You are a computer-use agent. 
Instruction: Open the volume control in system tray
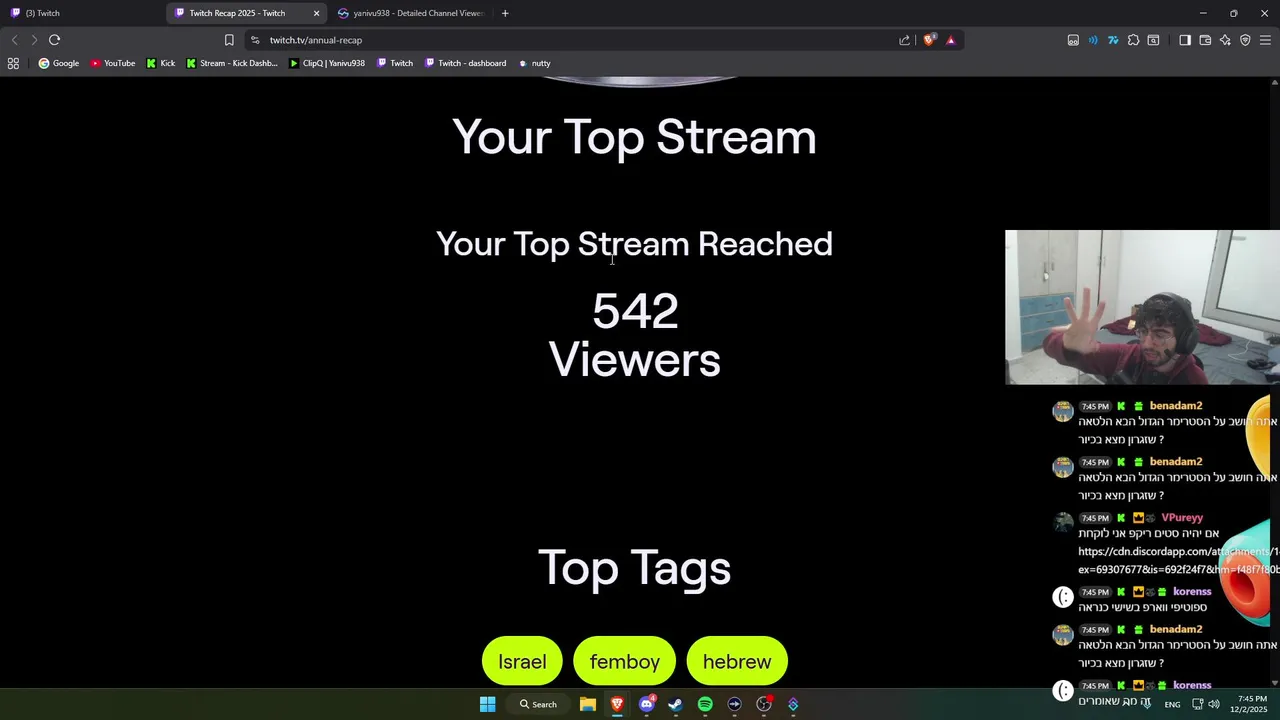pos(1214,704)
